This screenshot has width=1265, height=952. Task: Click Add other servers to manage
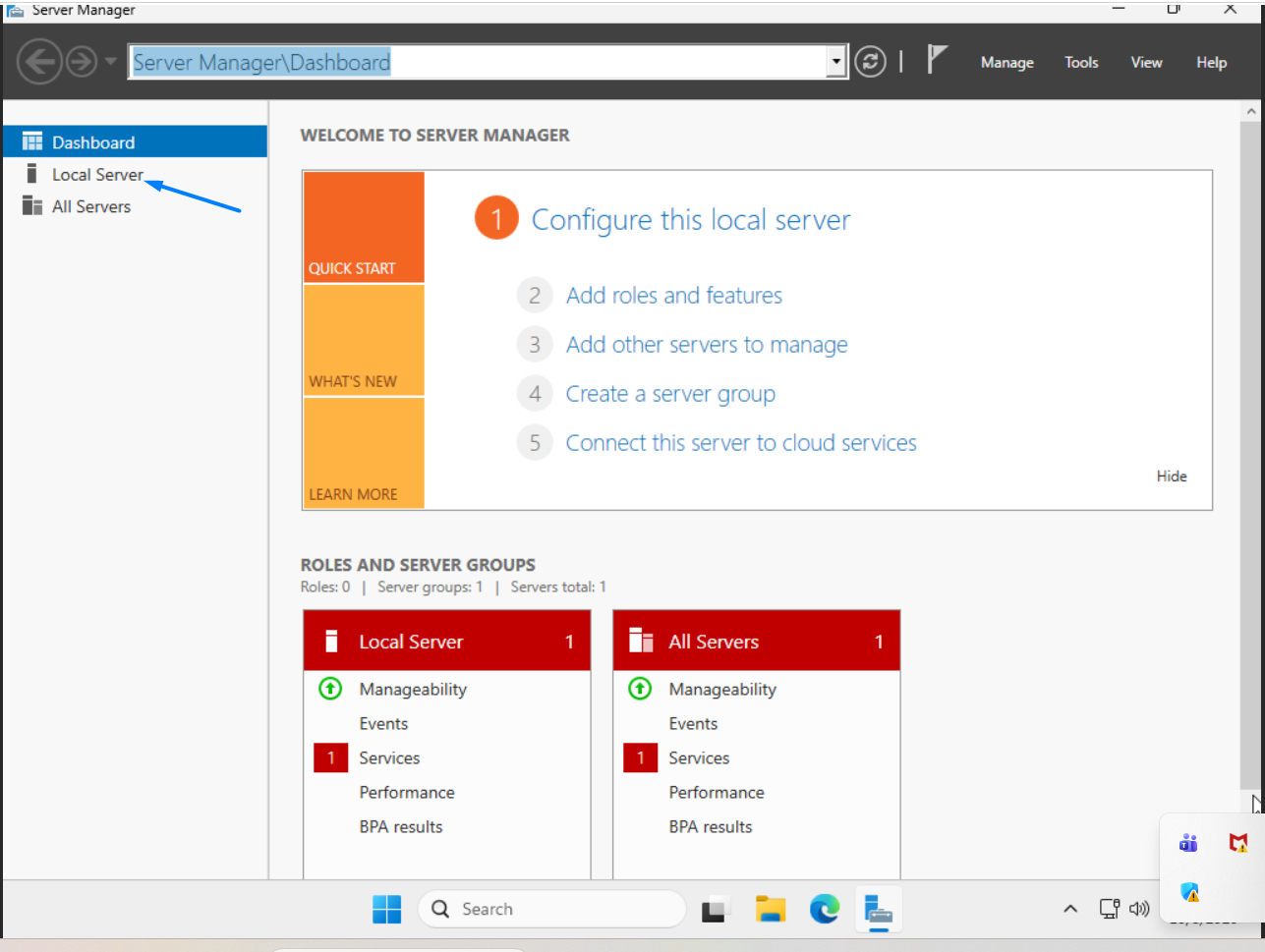707,345
